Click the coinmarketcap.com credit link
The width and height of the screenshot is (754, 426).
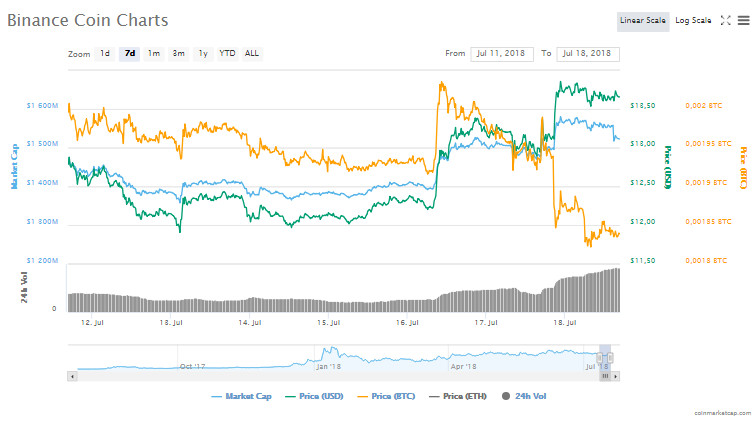pos(722,413)
